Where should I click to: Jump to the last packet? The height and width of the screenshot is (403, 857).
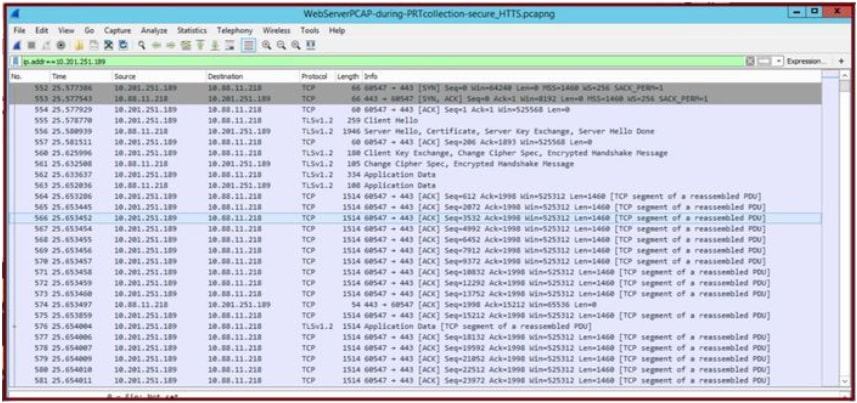(215, 45)
